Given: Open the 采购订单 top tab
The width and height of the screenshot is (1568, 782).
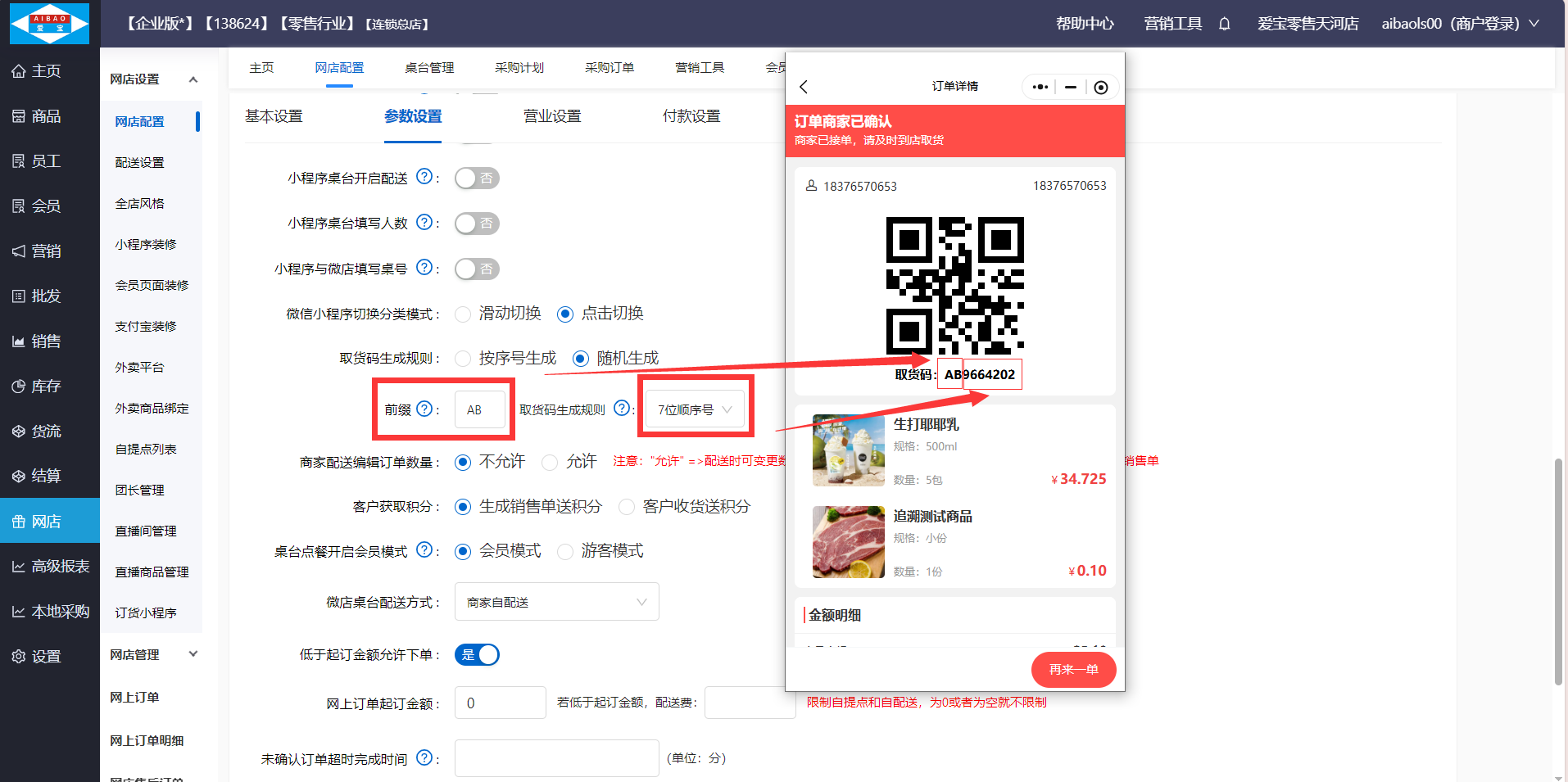Looking at the screenshot, I should point(610,68).
